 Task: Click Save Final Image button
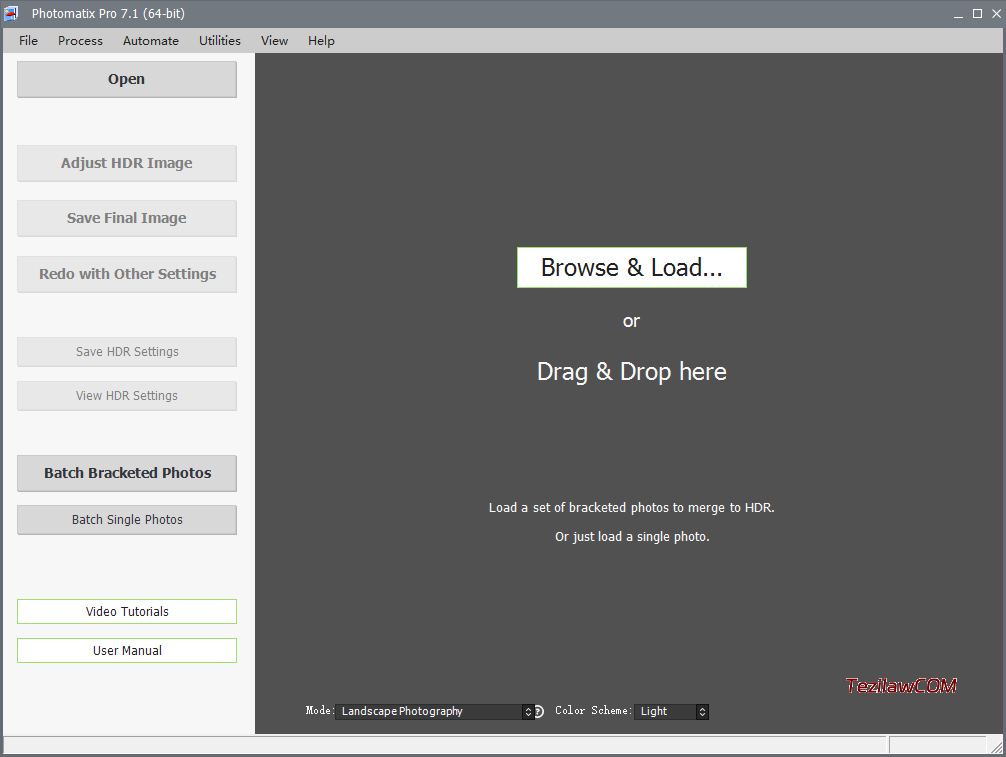[126, 218]
